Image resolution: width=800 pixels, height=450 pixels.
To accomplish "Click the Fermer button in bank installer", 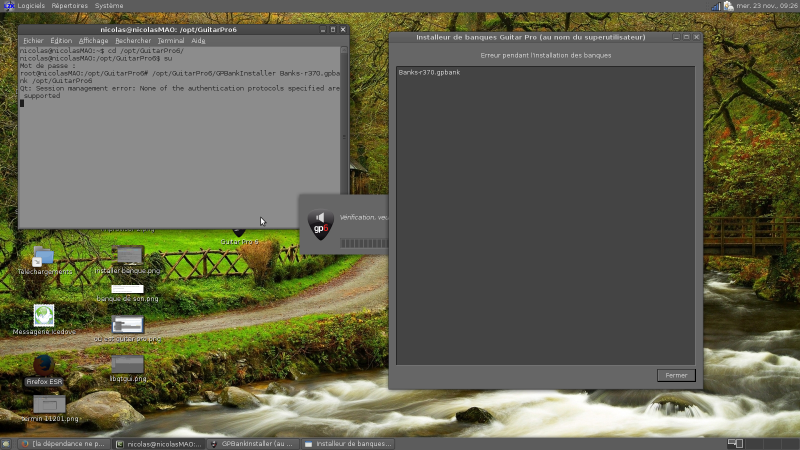I will (x=676, y=376).
